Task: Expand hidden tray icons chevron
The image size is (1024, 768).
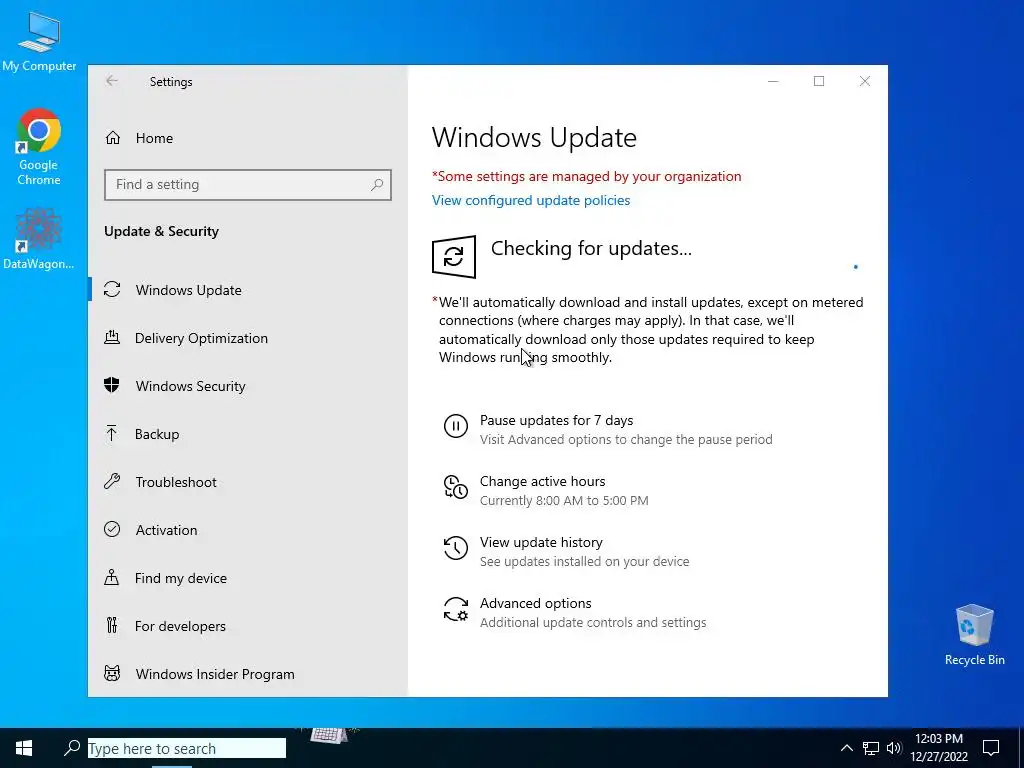Action: 846,748
